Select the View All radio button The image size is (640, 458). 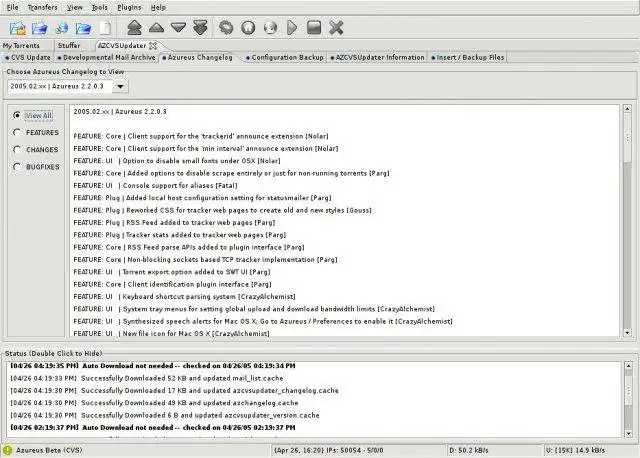tap(17, 116)
